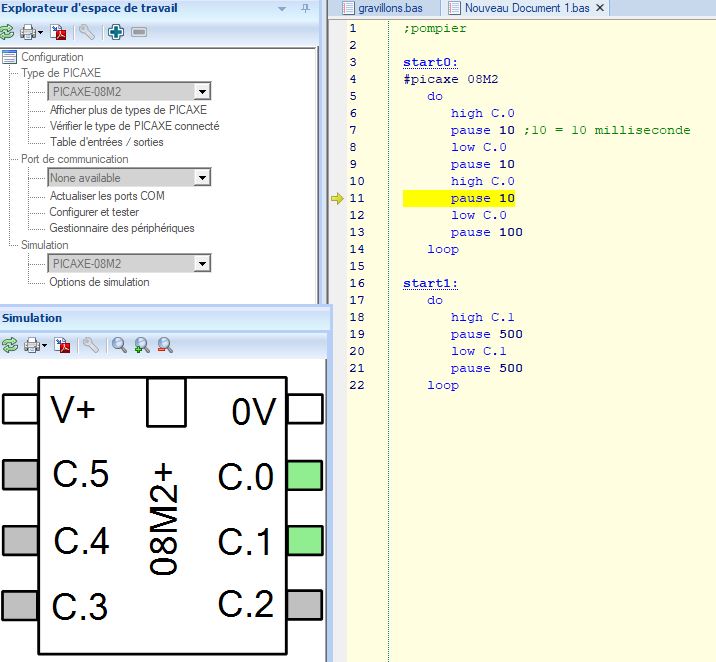This screenshot has height=662, width=716.
Task: Toggle the green C.0 pin pad
Action: pyautogui.click(x=304, y=475)
